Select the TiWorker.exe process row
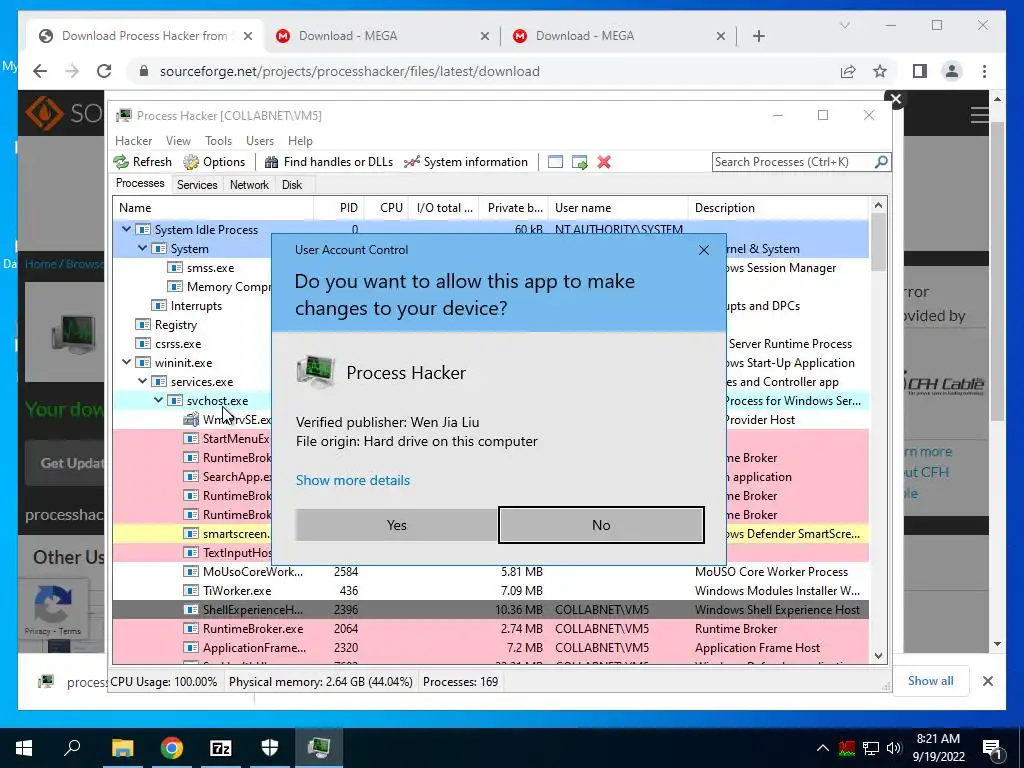Screen dimensions: 1024x768 pyautogui.click(x=490, y=590)
